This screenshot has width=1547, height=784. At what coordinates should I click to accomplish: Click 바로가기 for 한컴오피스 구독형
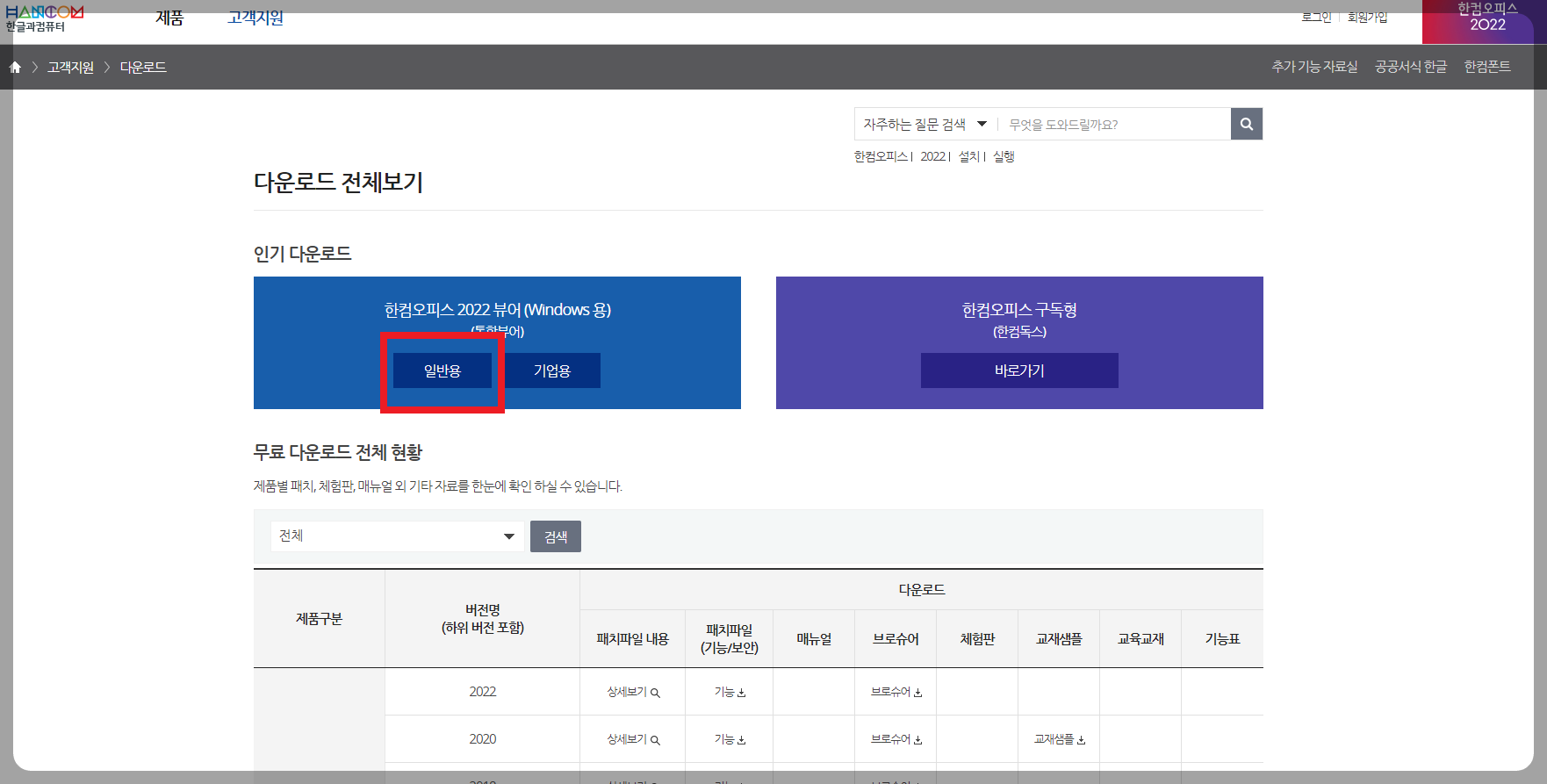[x=1019, y=370]
